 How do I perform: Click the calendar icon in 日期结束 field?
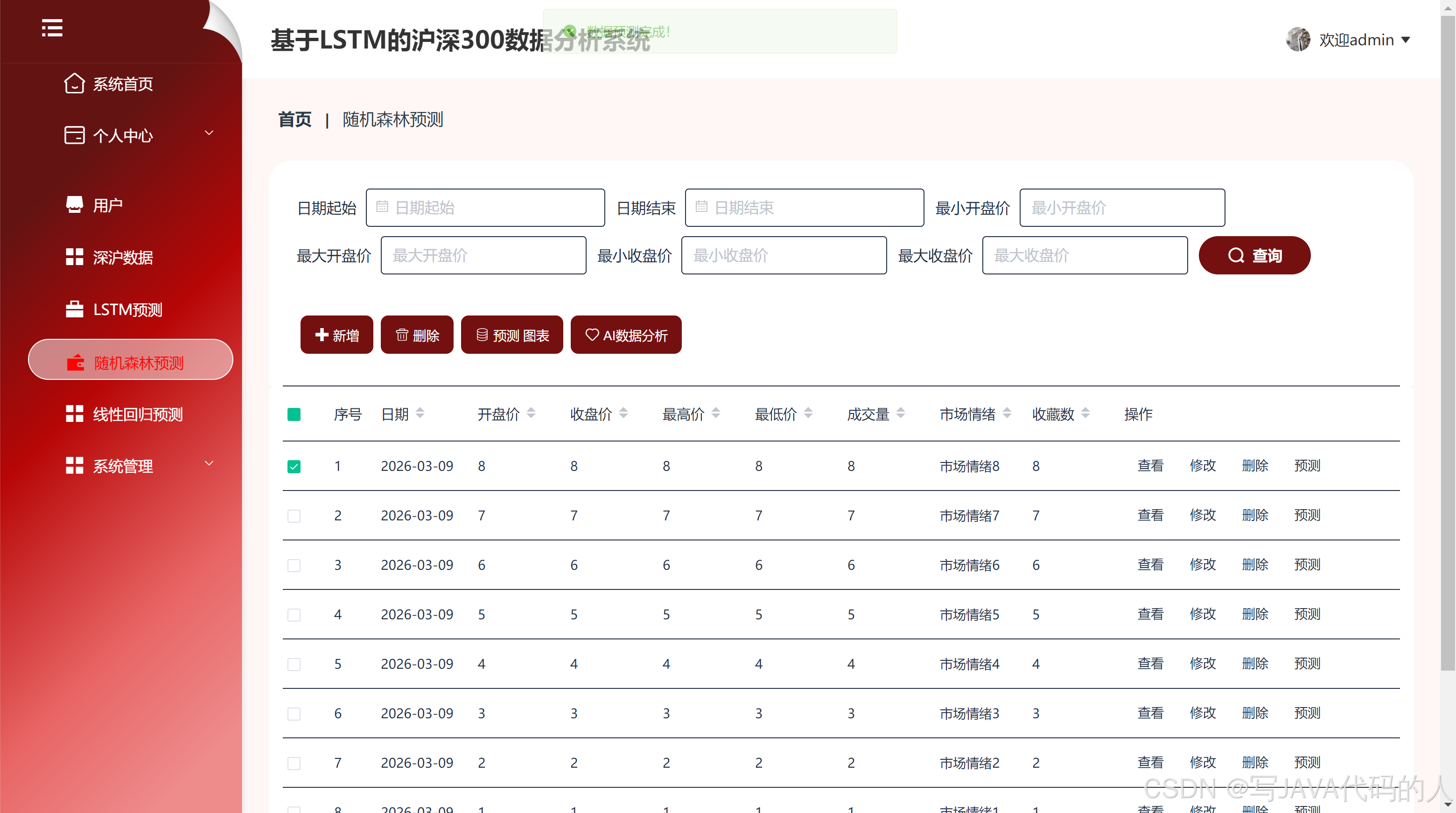[x=701, y=206]
